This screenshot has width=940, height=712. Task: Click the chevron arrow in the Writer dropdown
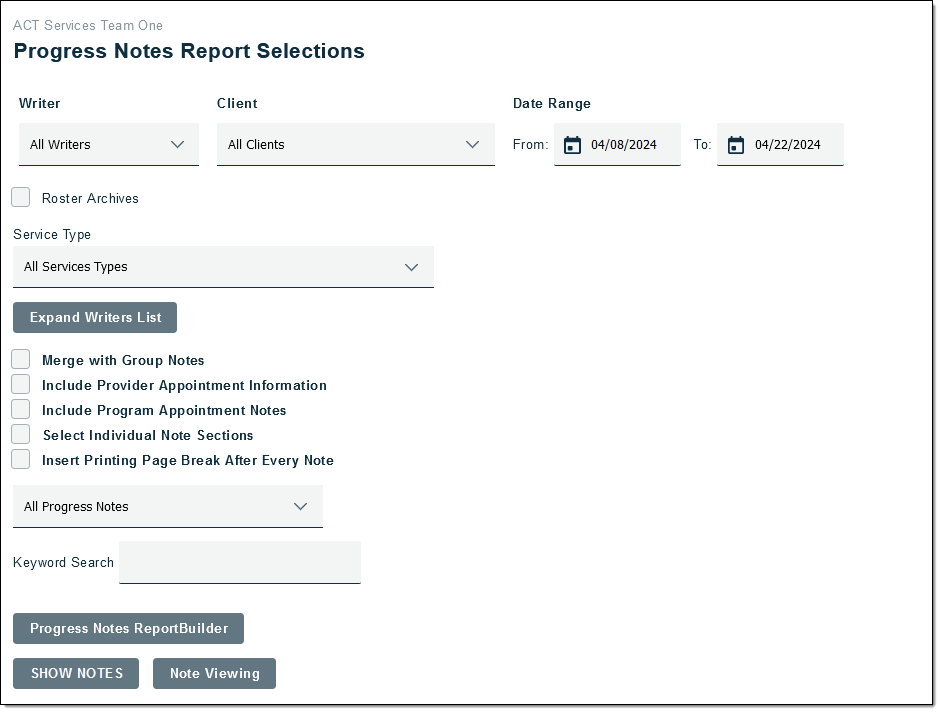point(178,145)
